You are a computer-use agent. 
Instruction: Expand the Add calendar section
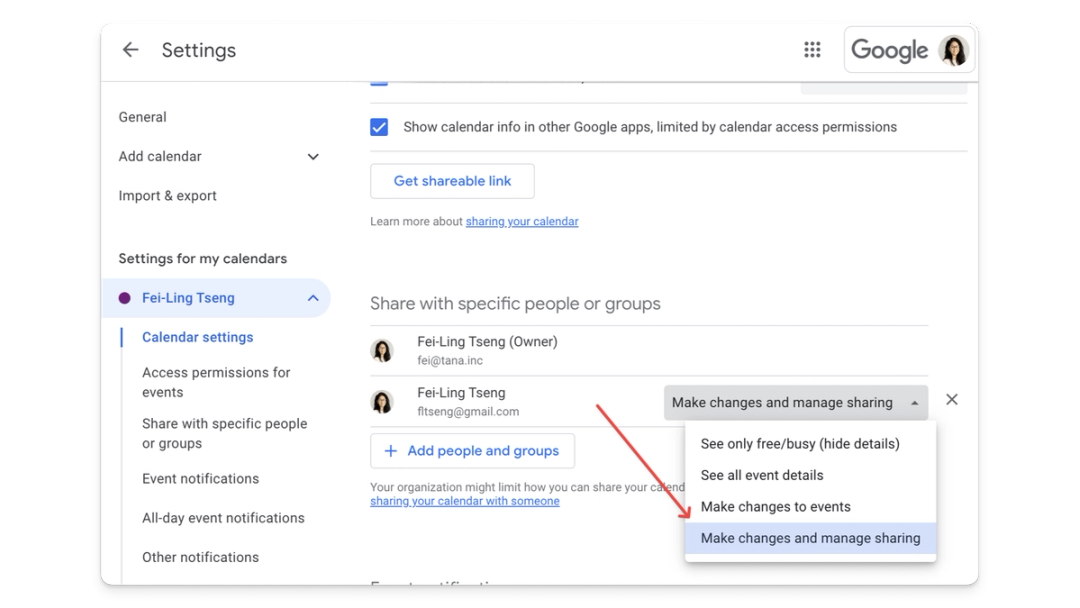click(x=312, y=157)
